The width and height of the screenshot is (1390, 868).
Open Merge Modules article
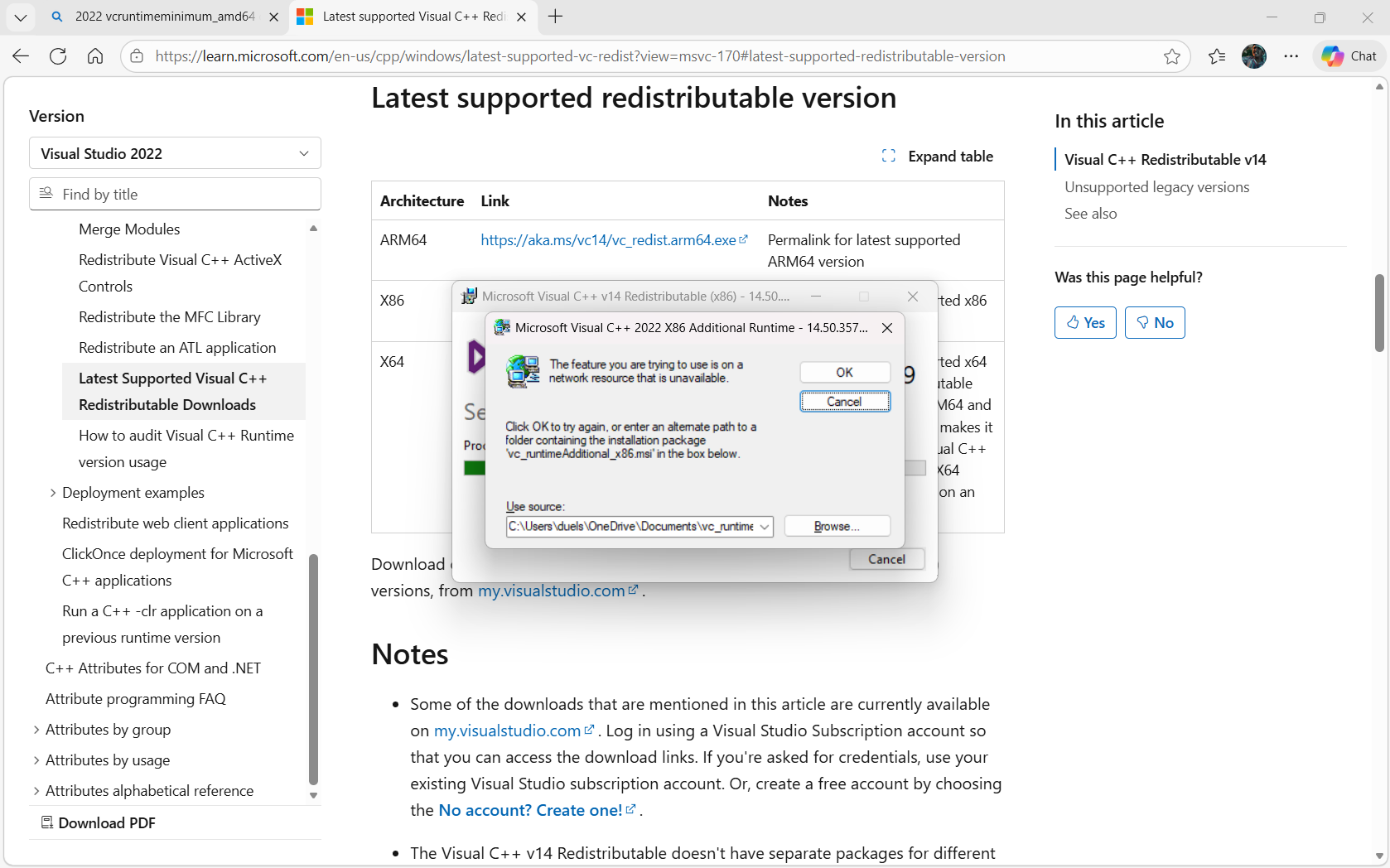(x=129, y=229)
